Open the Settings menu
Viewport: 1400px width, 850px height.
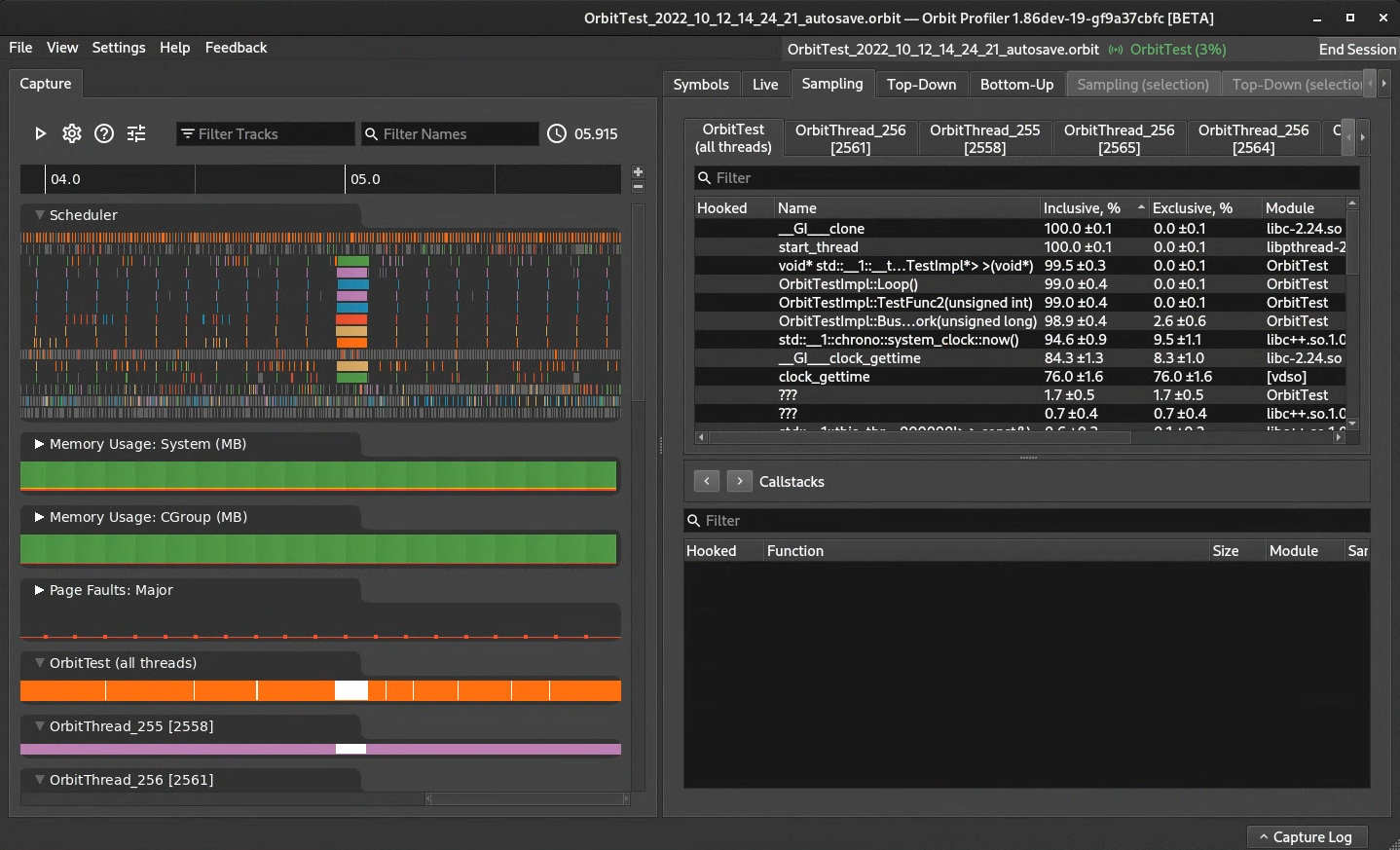pos(119,48)
